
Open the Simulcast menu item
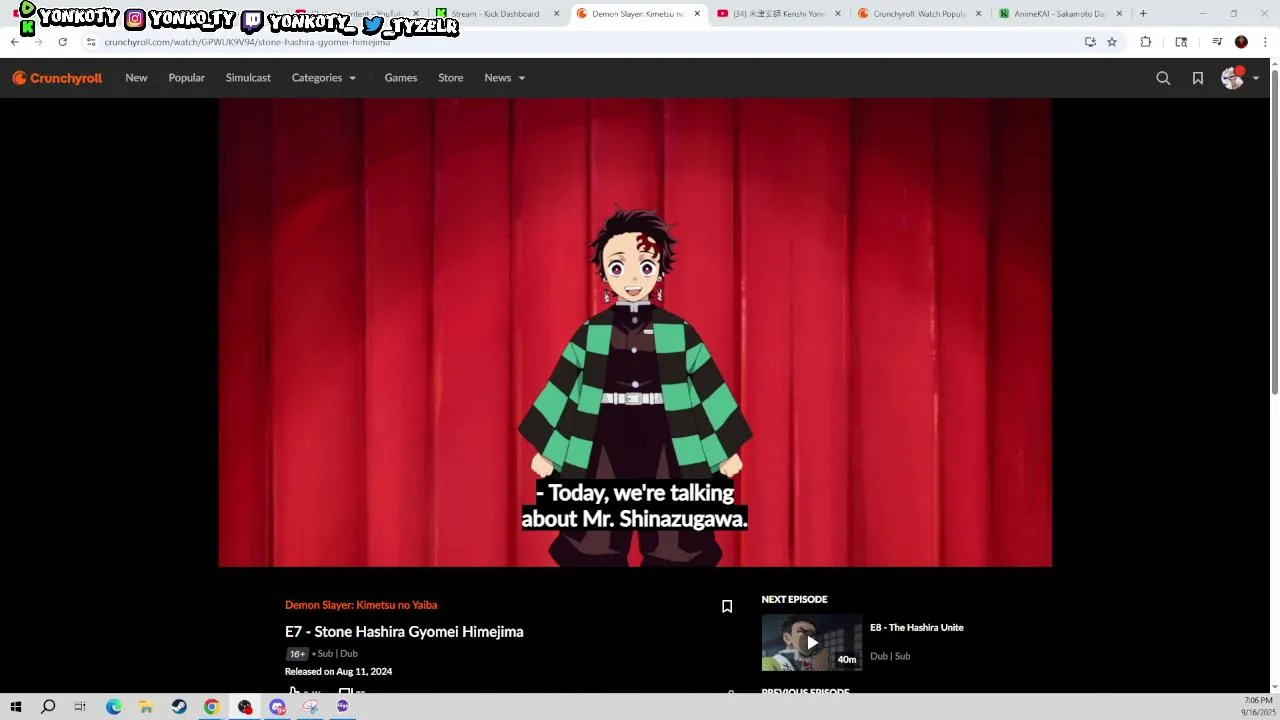pos(248,78)
